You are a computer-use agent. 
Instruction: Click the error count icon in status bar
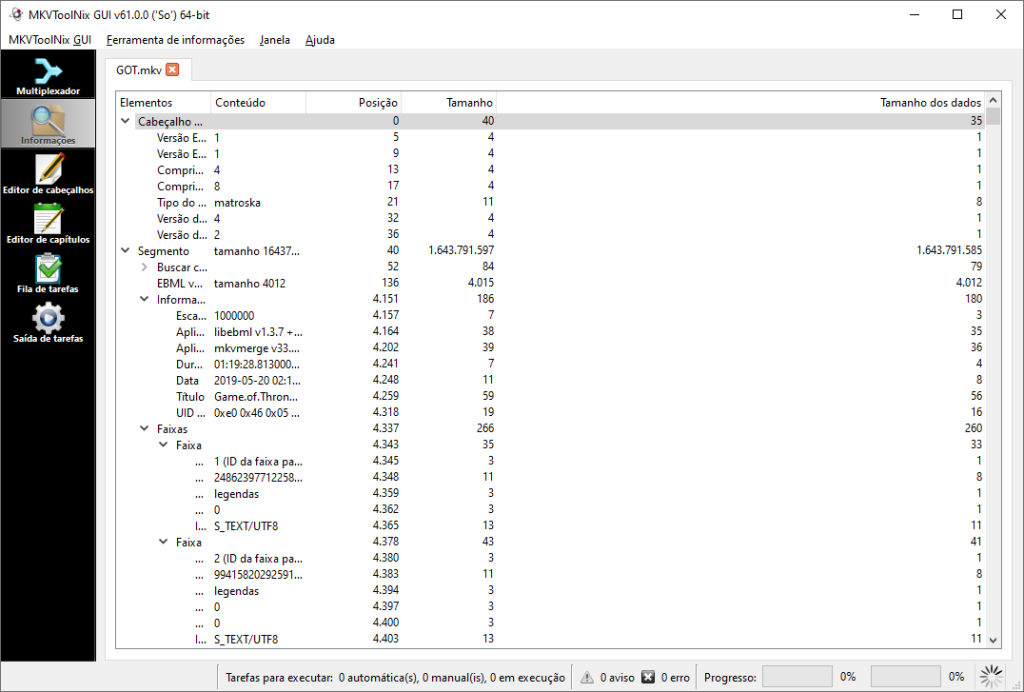(649, 676)
